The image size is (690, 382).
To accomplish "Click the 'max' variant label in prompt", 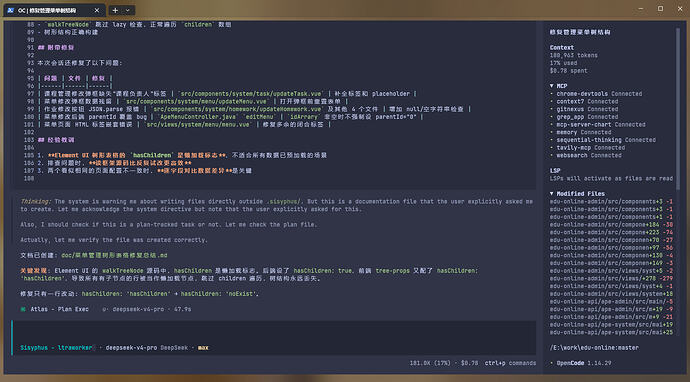I will click(x=203, y=348).
